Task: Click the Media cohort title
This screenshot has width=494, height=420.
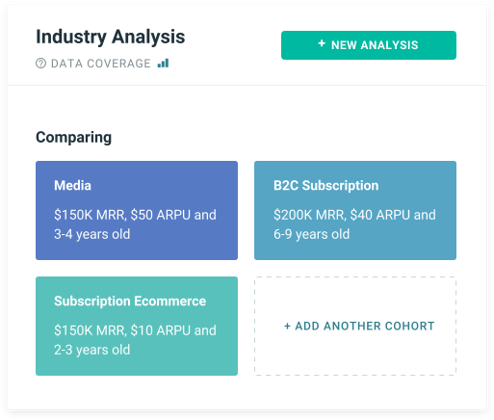Action: click(x=73, y=185)
